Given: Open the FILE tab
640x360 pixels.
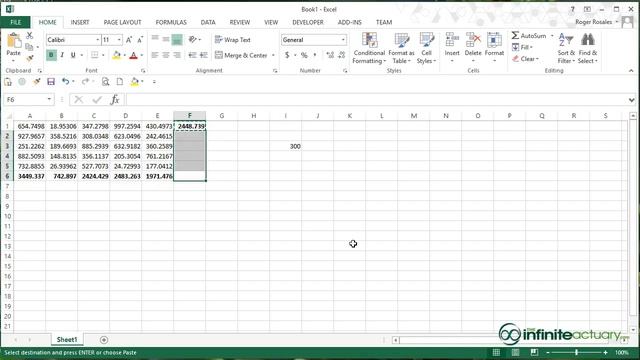Looking at the screenshot, I should (x=16, y=22).
